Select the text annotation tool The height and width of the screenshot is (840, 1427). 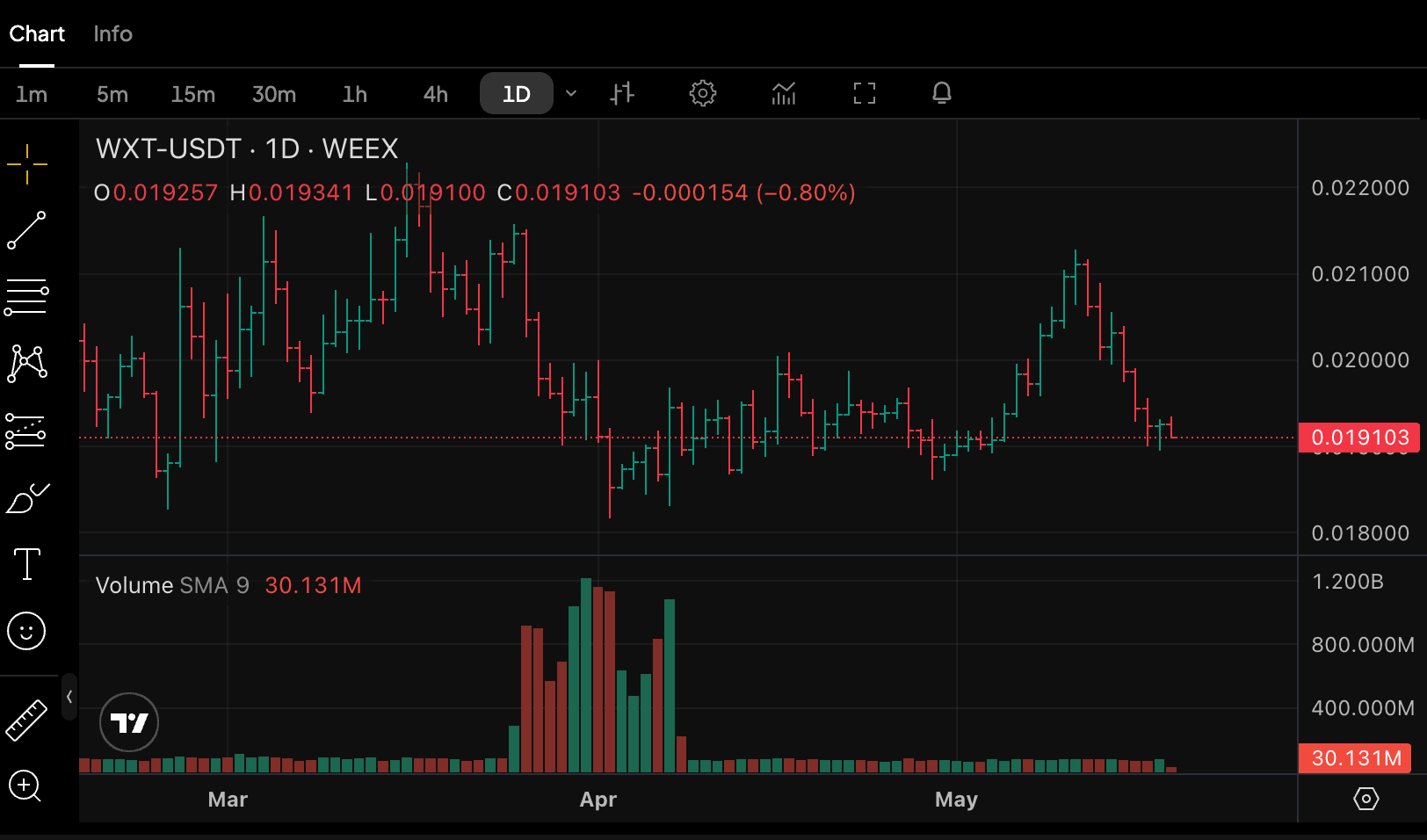pyautogui.click(x=27, y=564)
